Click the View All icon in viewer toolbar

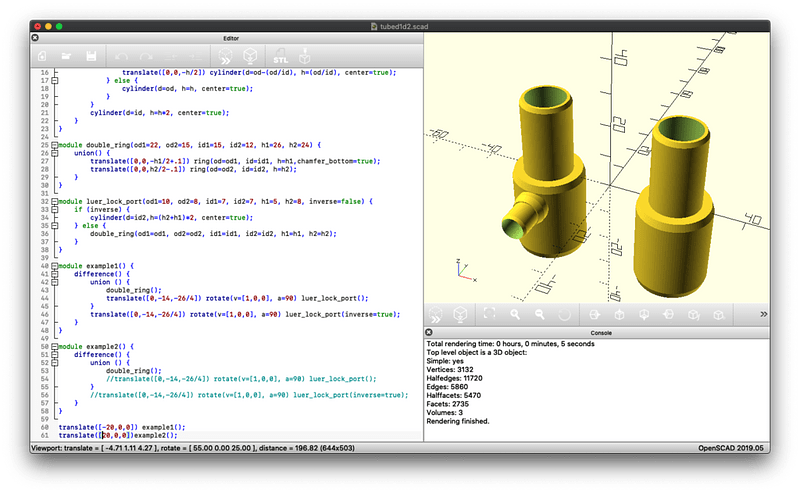click(x=489, y=314)
